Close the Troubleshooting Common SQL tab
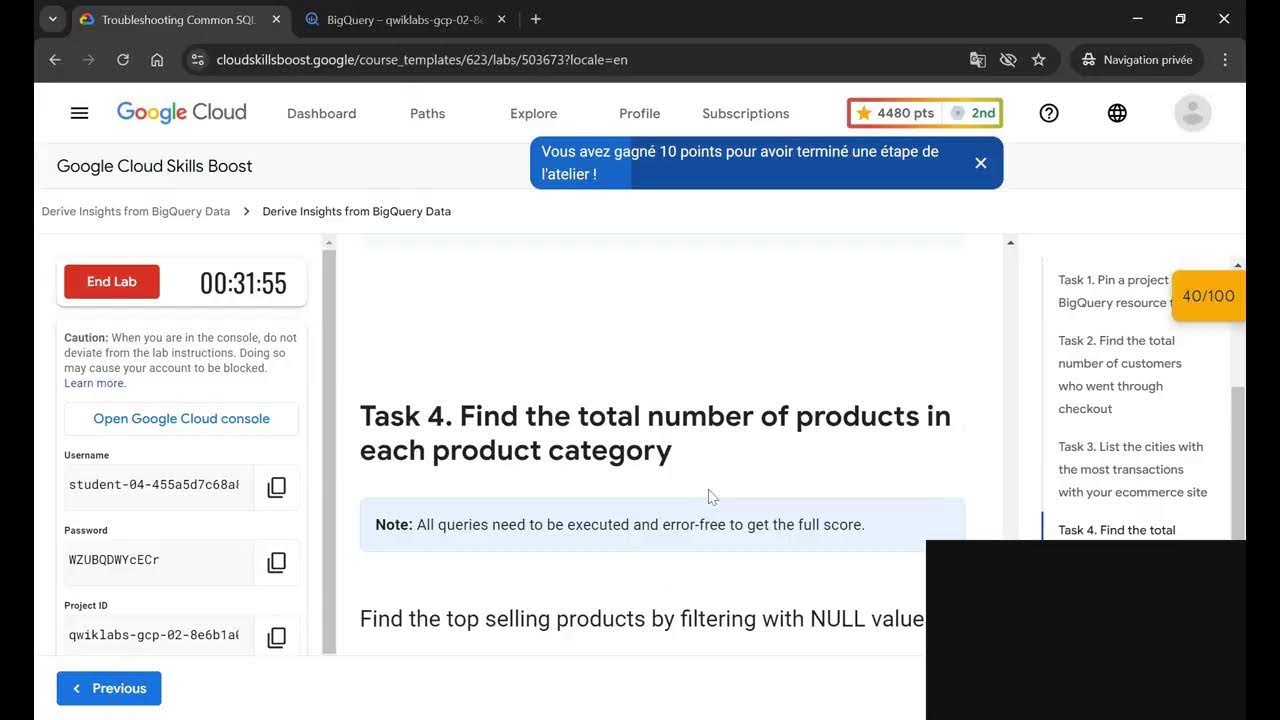Viewport: 1280px width, 720px height. [x=276, y=19]
